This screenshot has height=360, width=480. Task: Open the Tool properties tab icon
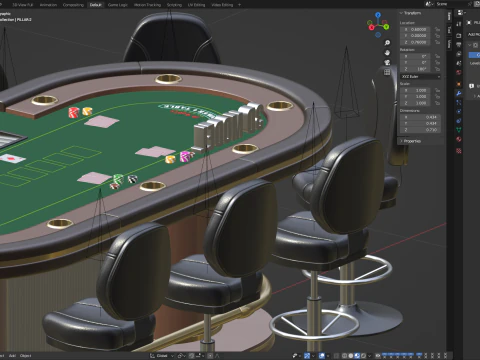click(x=459, y=24)
